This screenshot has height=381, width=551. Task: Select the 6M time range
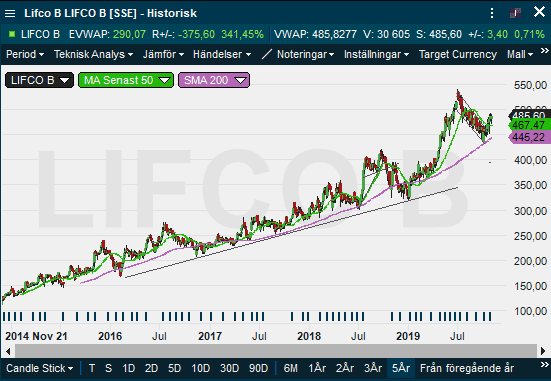291,368
